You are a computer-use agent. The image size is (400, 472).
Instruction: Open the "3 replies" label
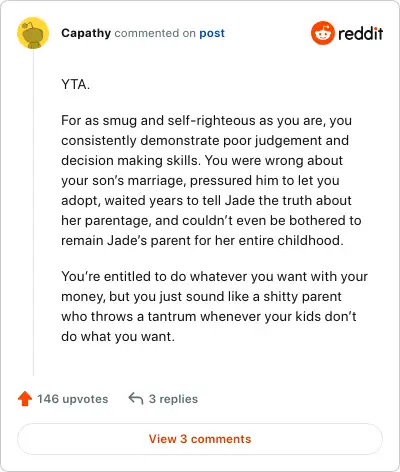pyautogui.click(x=173, y=399)
